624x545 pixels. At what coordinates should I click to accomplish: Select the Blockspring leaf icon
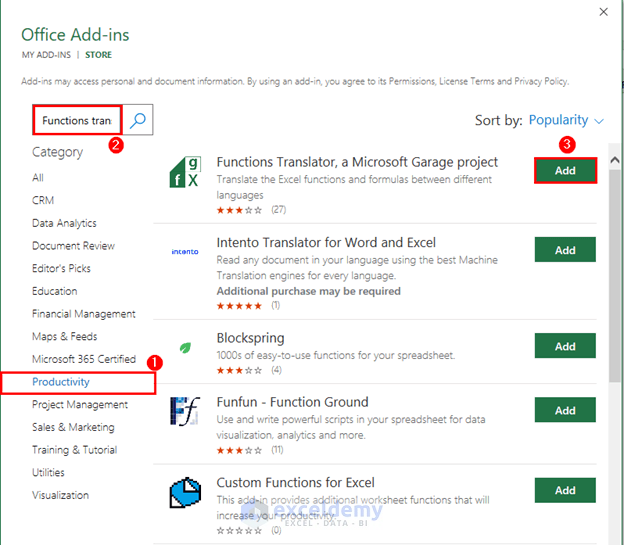point(185,347)
